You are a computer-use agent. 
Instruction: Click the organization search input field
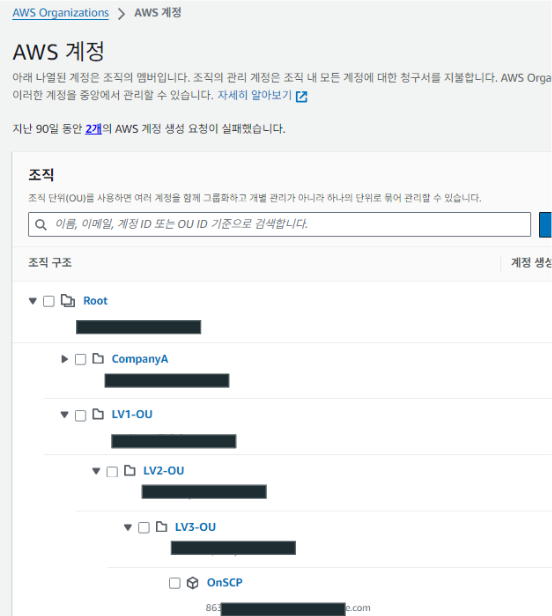pyautogui.click(x=279, y=224)
